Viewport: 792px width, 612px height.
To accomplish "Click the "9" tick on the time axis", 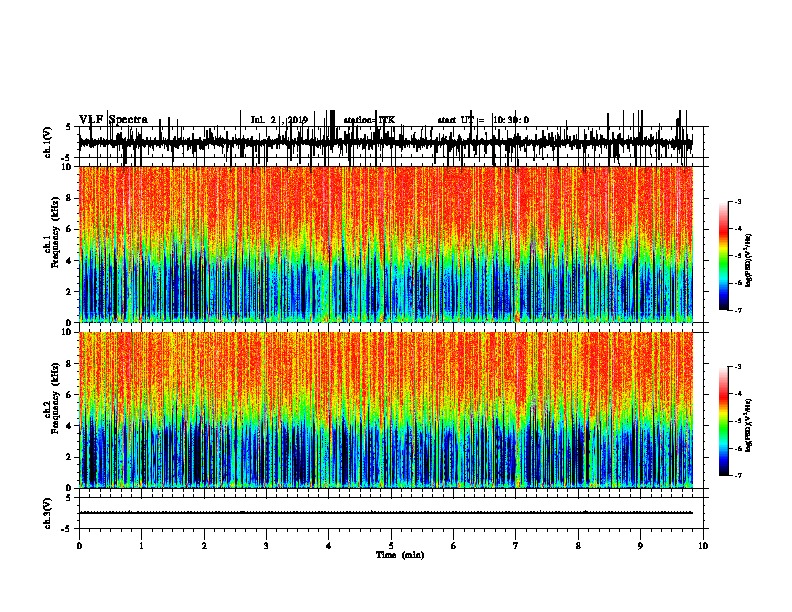I will [640, 546].
